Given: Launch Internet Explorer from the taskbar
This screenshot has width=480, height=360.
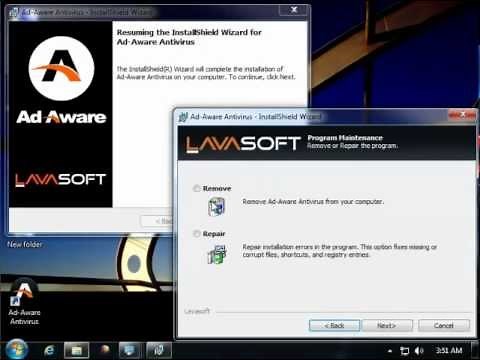Looking at the screenshot, I should 49,350.
